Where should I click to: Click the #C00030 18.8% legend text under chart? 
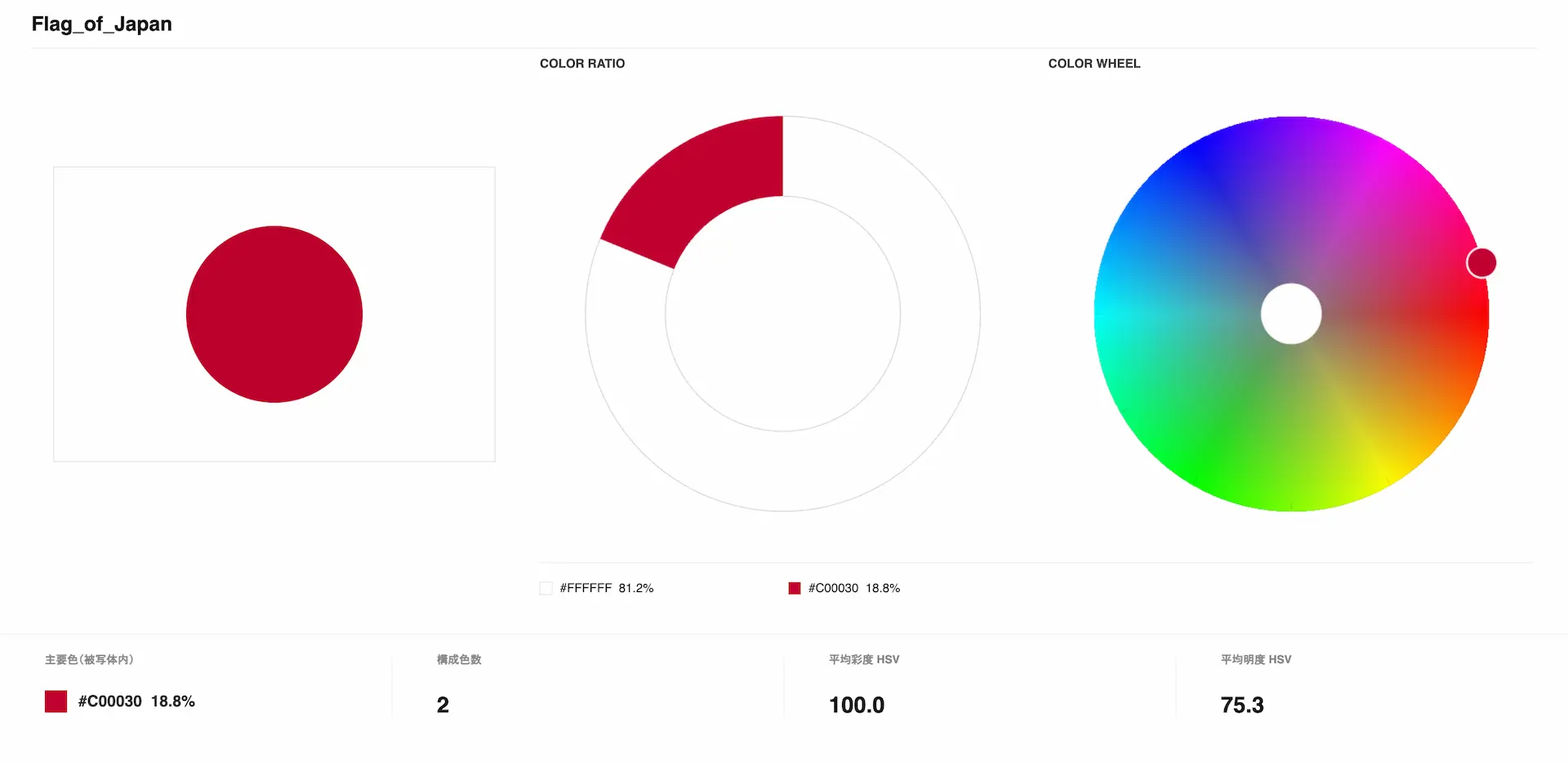854,588
